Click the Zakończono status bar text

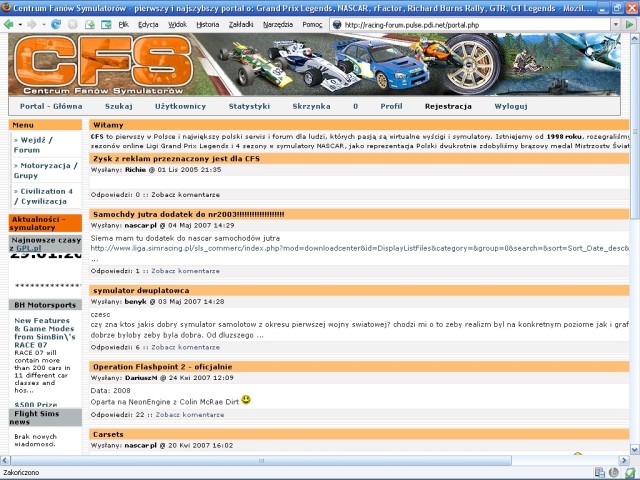tap(21, 473)
